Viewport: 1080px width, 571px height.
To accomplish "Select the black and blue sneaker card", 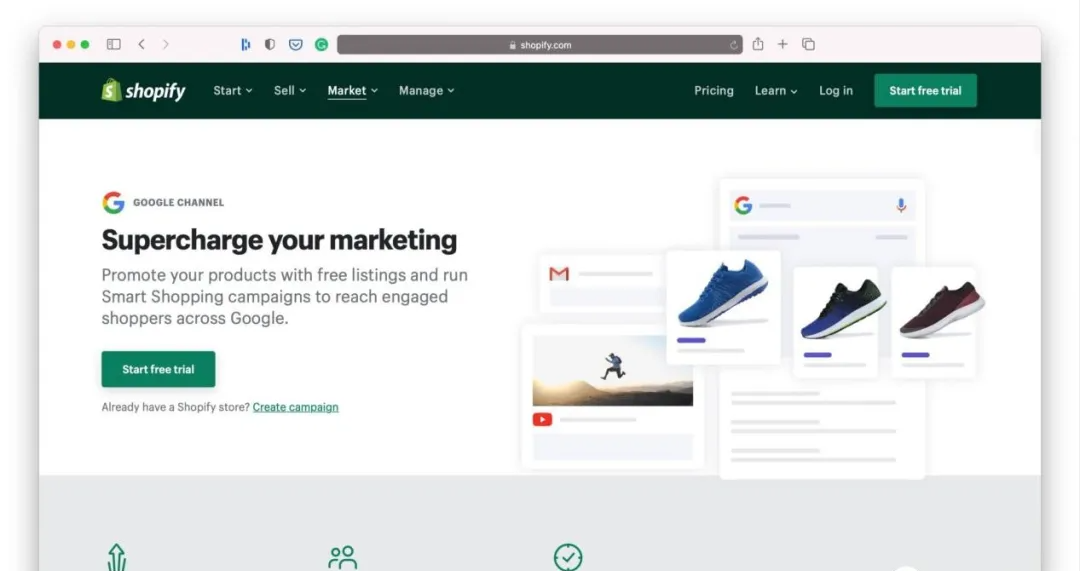I will click(835, 322).
